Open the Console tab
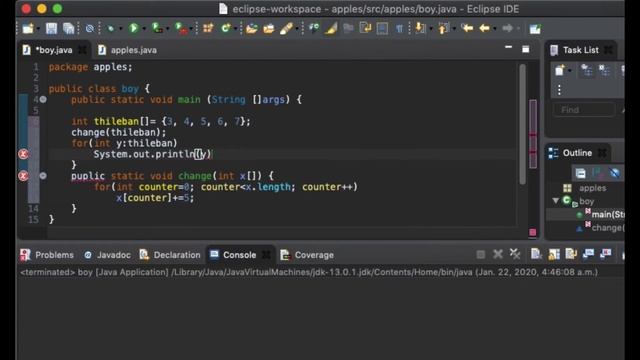The height and width of the screenshot is (360, 640). [x=239, y=255]
